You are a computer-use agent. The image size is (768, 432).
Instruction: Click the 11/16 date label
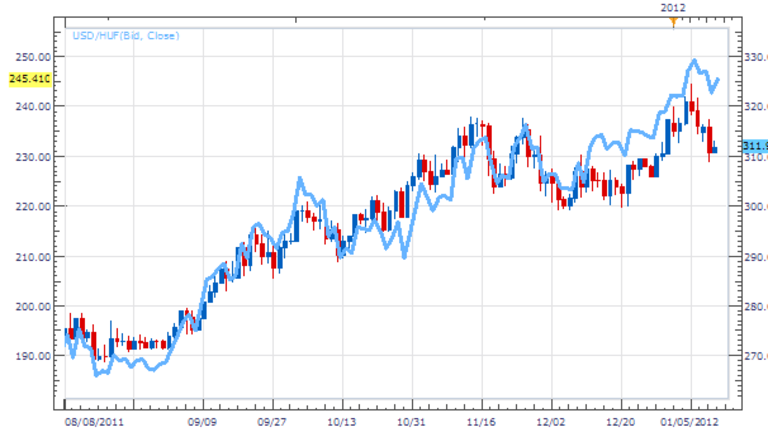click(481, 423)
